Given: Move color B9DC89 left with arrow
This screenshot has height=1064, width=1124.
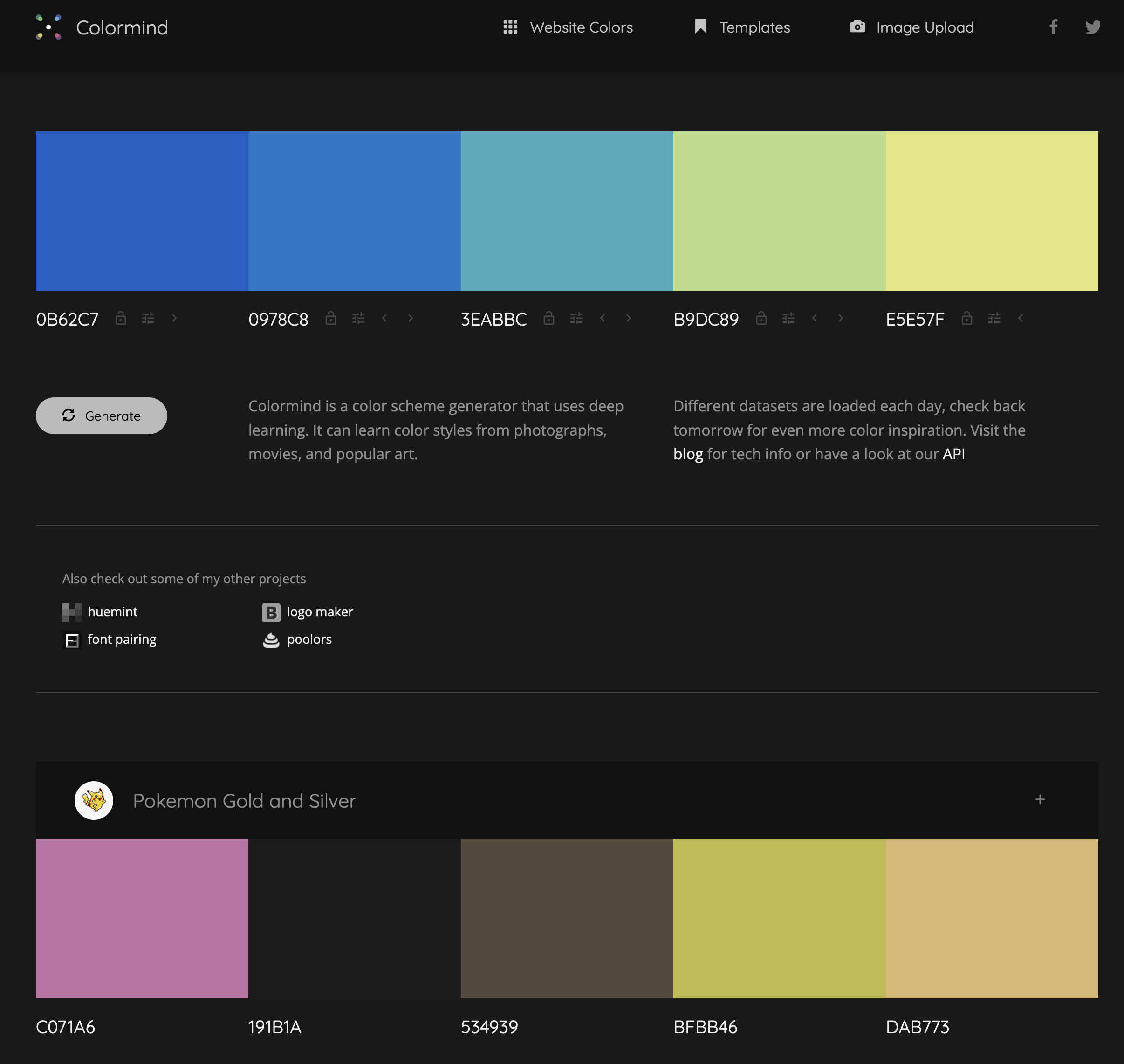Looking at the screenshot, I should pyautogui.click(x=814, y=318).
